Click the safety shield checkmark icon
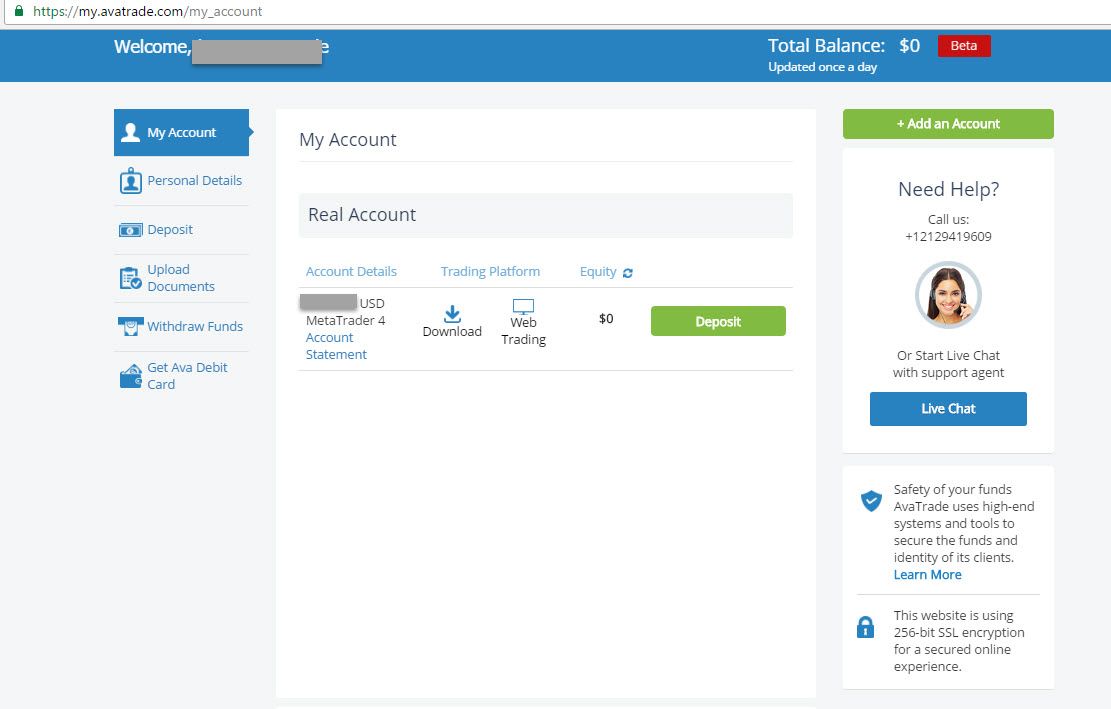Viewport: 1111px width, 709px height. pos(871,501)
